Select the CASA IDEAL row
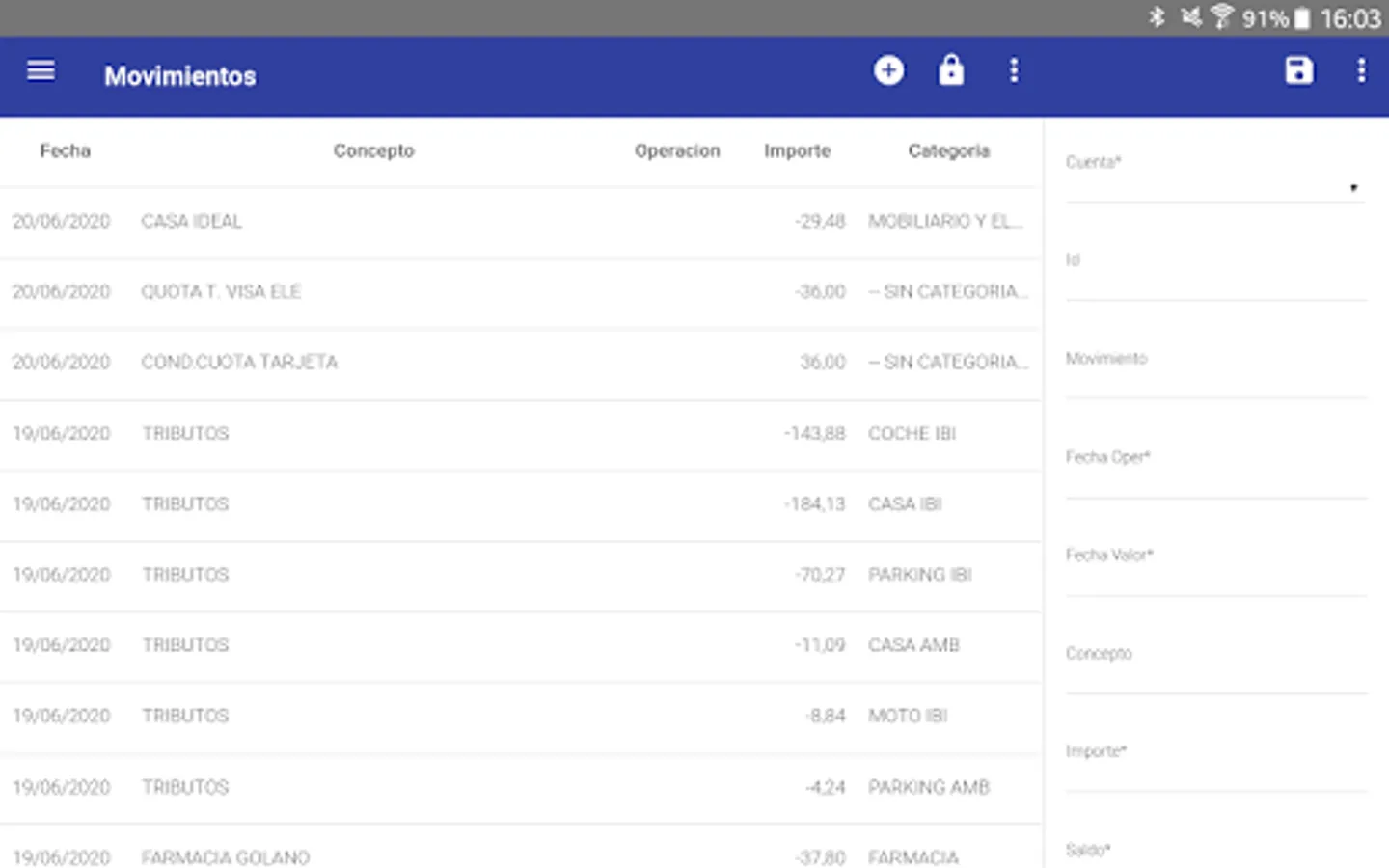 (521, 222)
